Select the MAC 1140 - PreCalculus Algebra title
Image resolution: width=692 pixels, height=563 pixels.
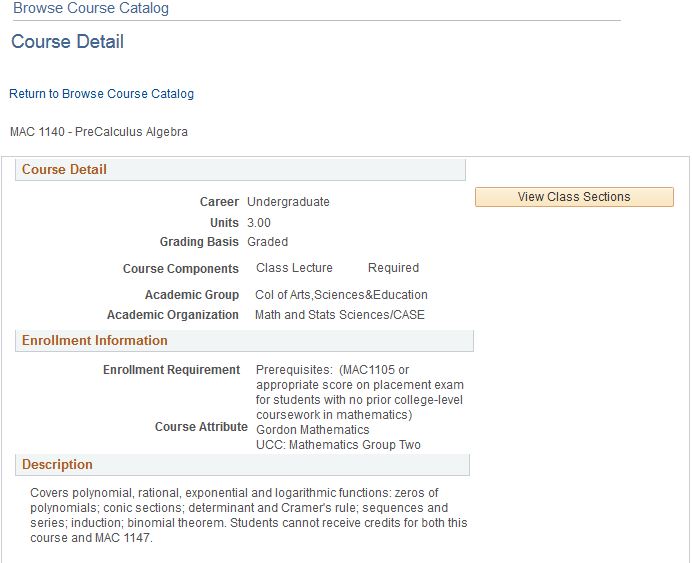98,132
